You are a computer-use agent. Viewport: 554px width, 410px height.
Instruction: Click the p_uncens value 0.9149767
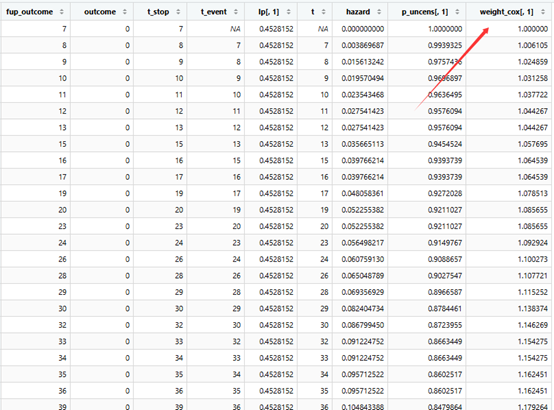[x=445, y=243]
